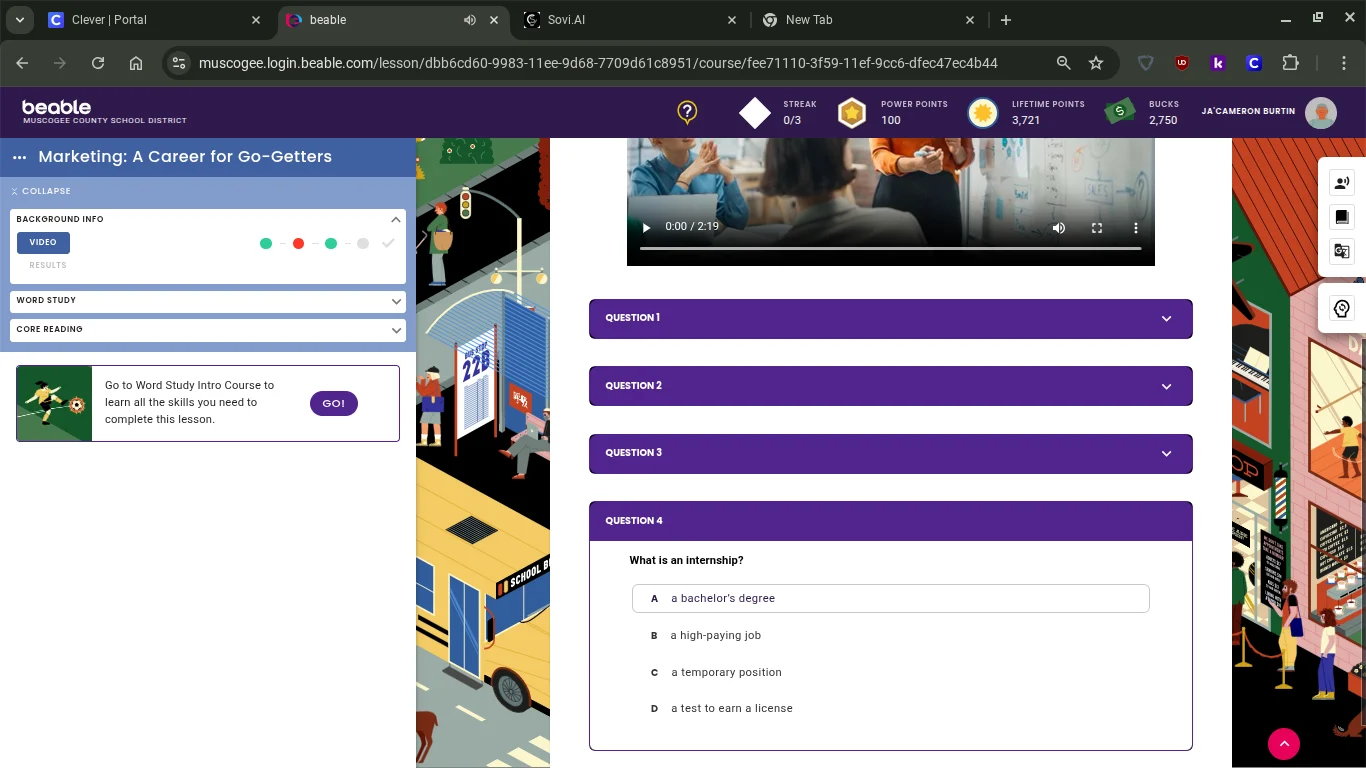The height and width of the screenshot is (768, 1366).
Task: Pick answer D a test to earn a license
Action: (x=731, y=708)
